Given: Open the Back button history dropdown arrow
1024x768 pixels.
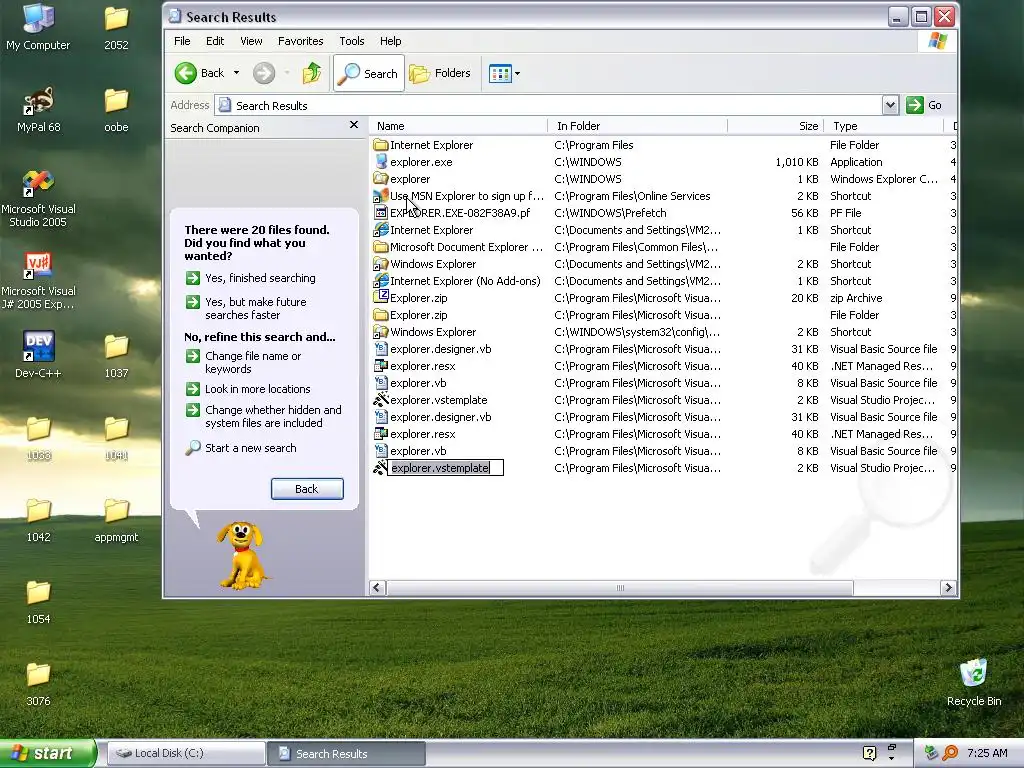Looking at the screenshot, I should tap(236, 73).
